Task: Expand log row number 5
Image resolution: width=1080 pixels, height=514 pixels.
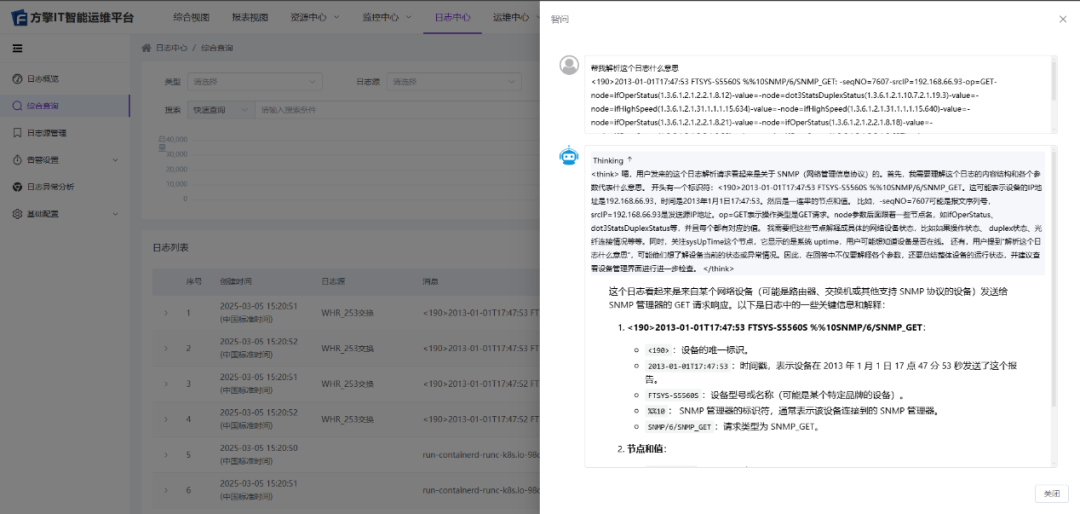Action: click(166, 454)
